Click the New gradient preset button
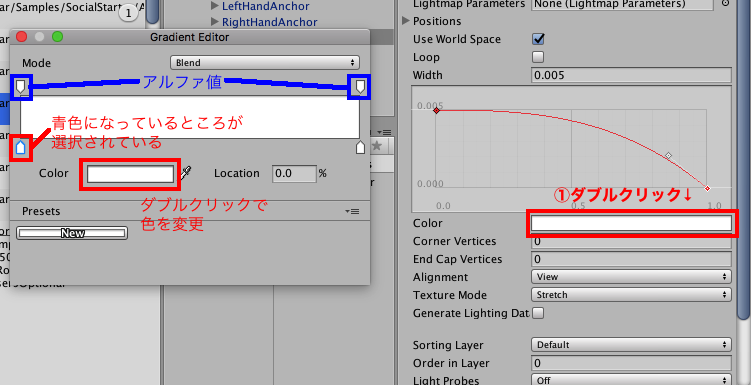 coord(72,233)
